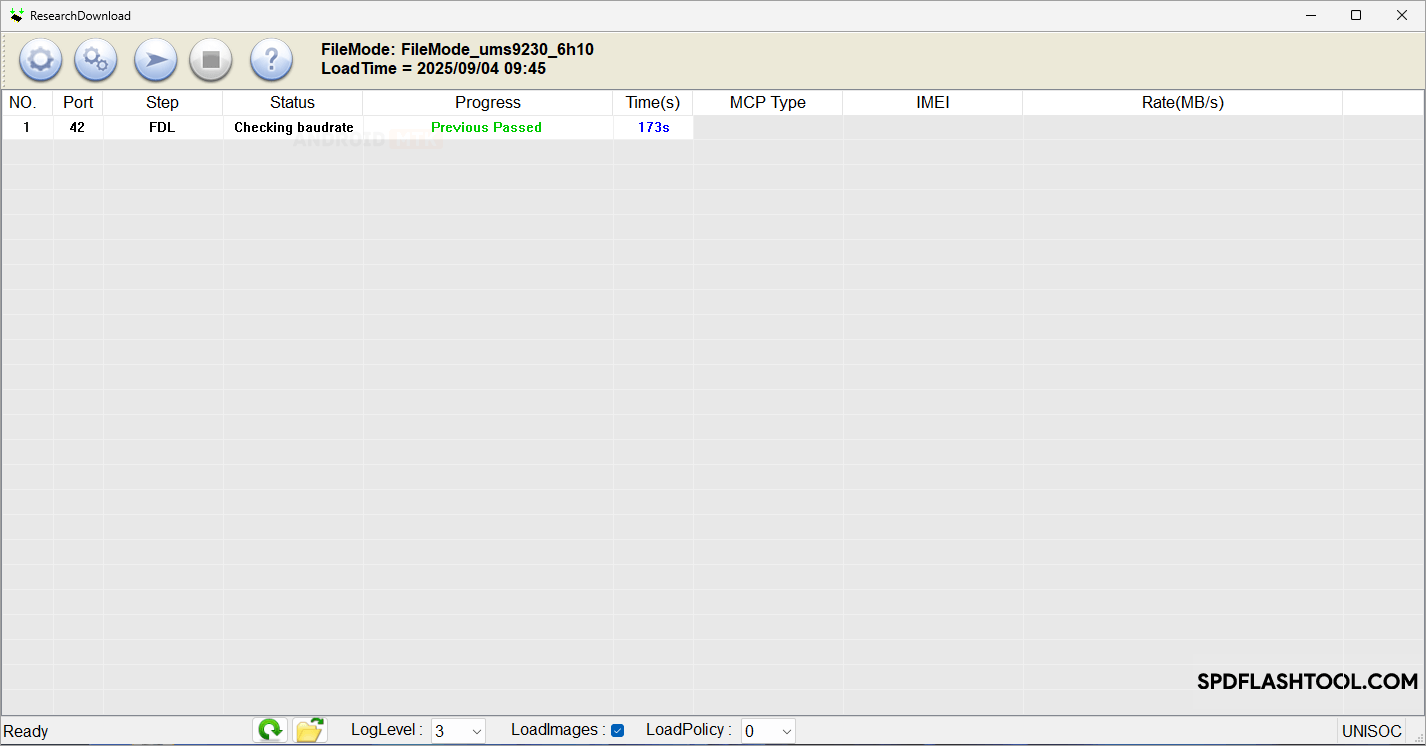The image size is (1426, 746).
Task: Select the Time(s) column header
Action: coord(652,103)
